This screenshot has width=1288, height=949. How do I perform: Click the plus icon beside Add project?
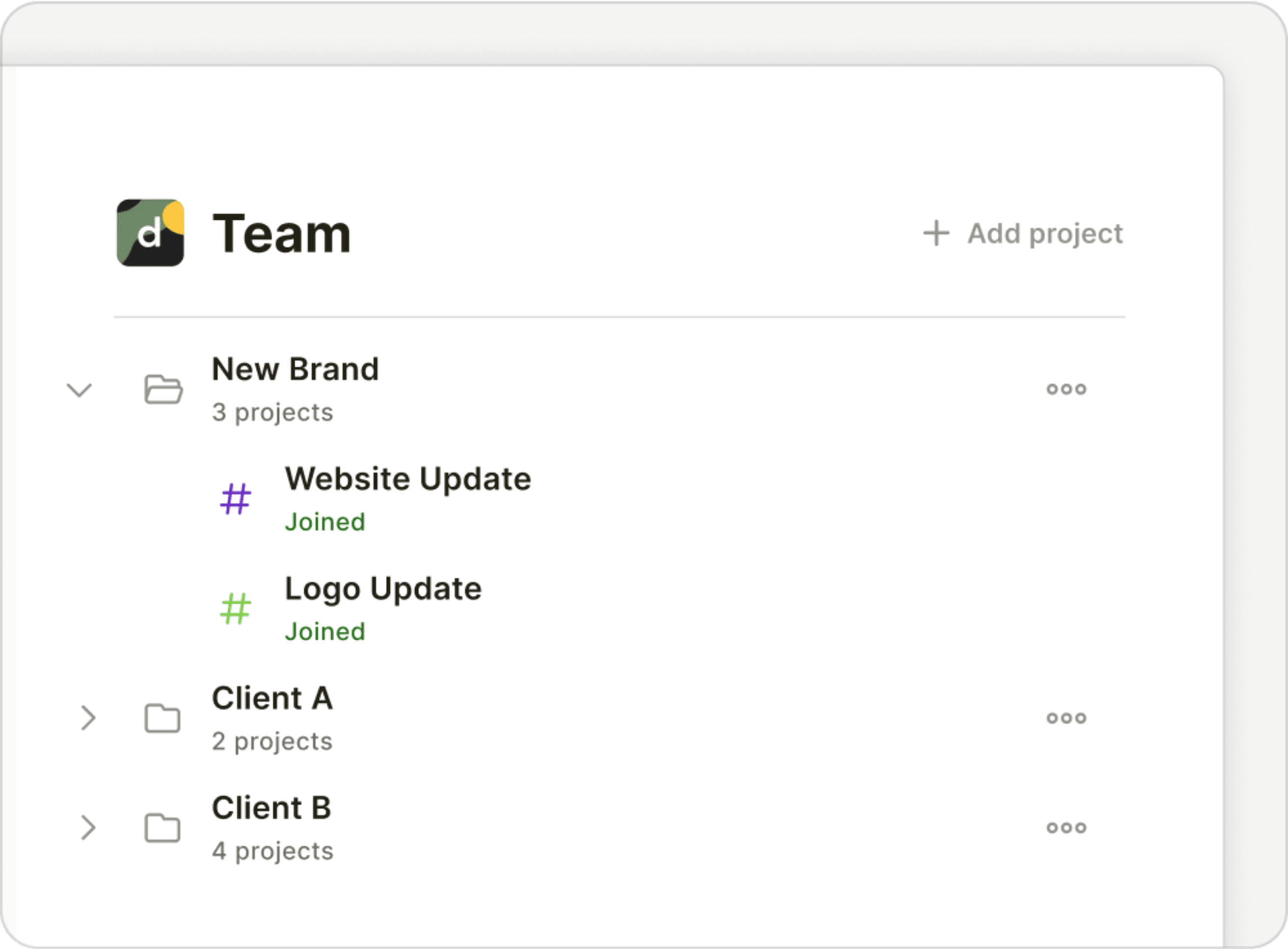click(x=937, y=233)
